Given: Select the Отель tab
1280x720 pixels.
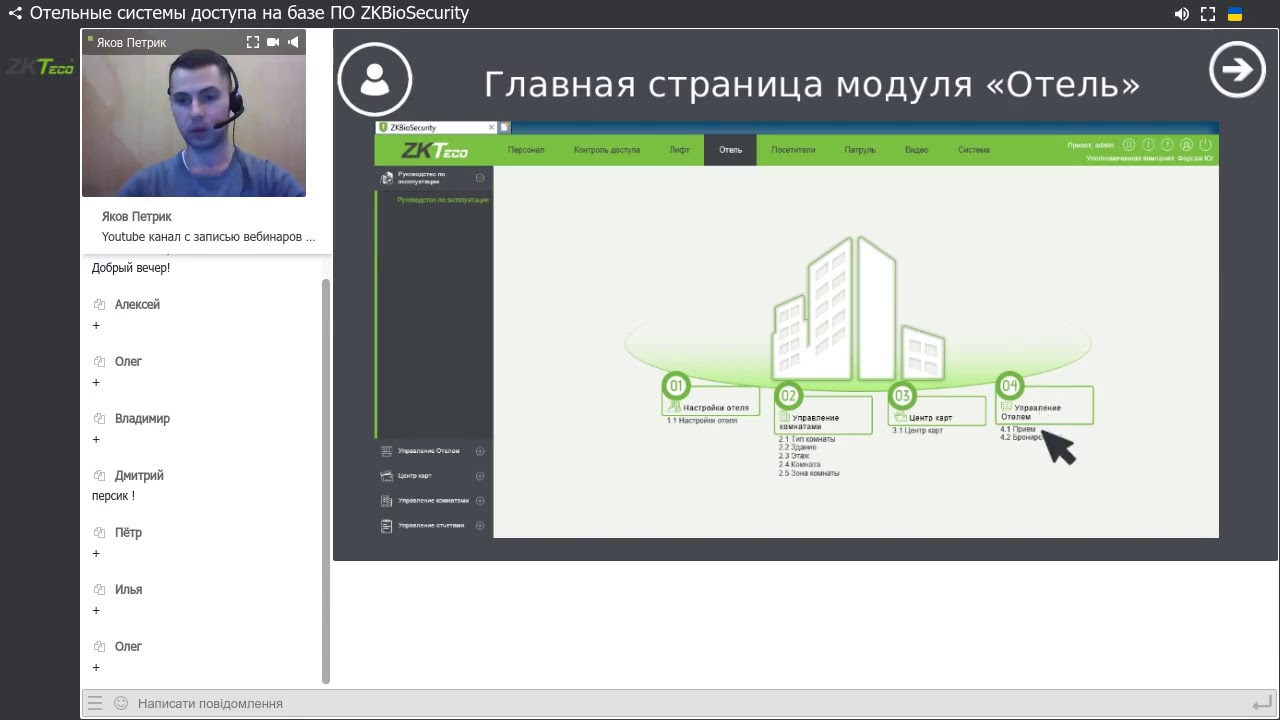Looking at the screenshot, I should [x=730, y=150].
